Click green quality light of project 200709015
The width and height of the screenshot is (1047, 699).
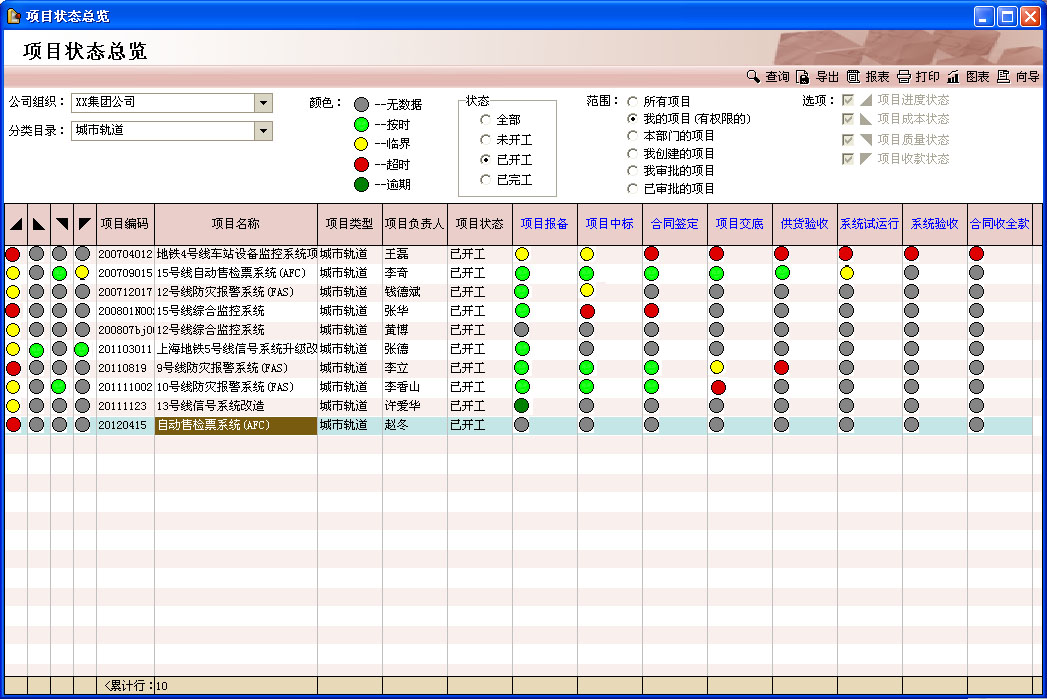click(59, 272)
